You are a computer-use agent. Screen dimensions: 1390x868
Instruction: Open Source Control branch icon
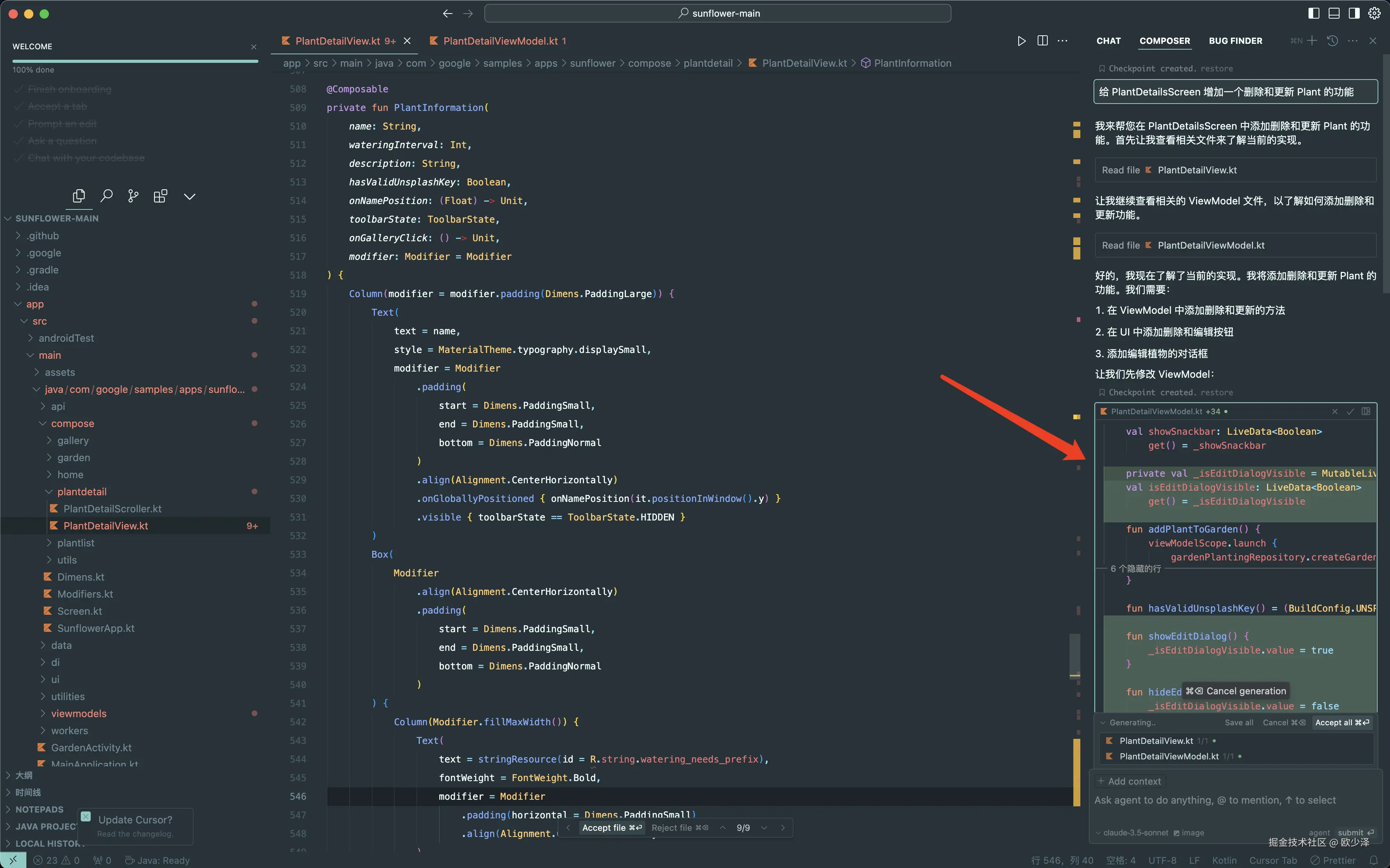133,196
